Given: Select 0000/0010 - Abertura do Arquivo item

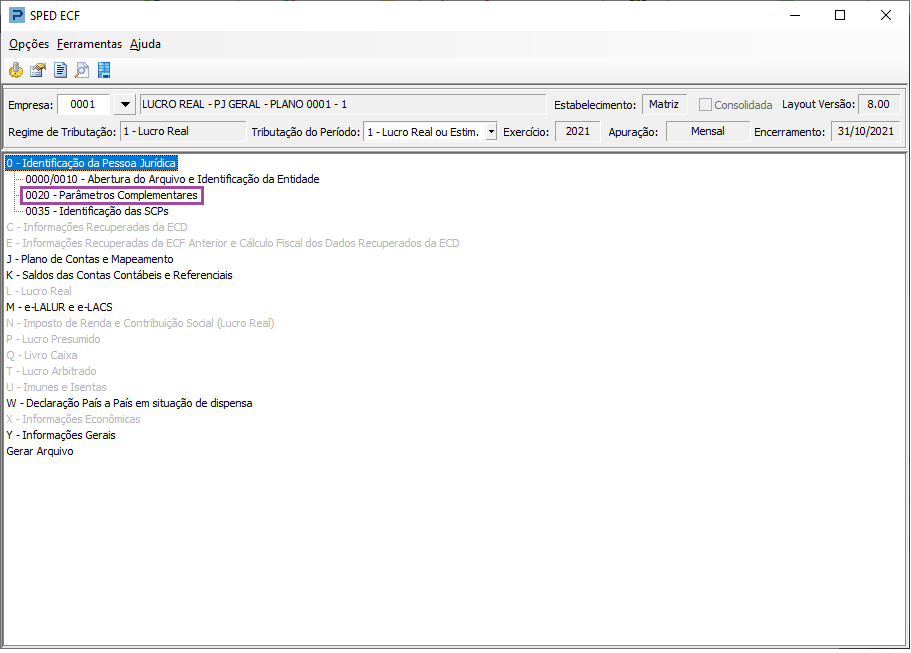Looking at the screenshot, I should pyautogui.click(x=172, y=180).
